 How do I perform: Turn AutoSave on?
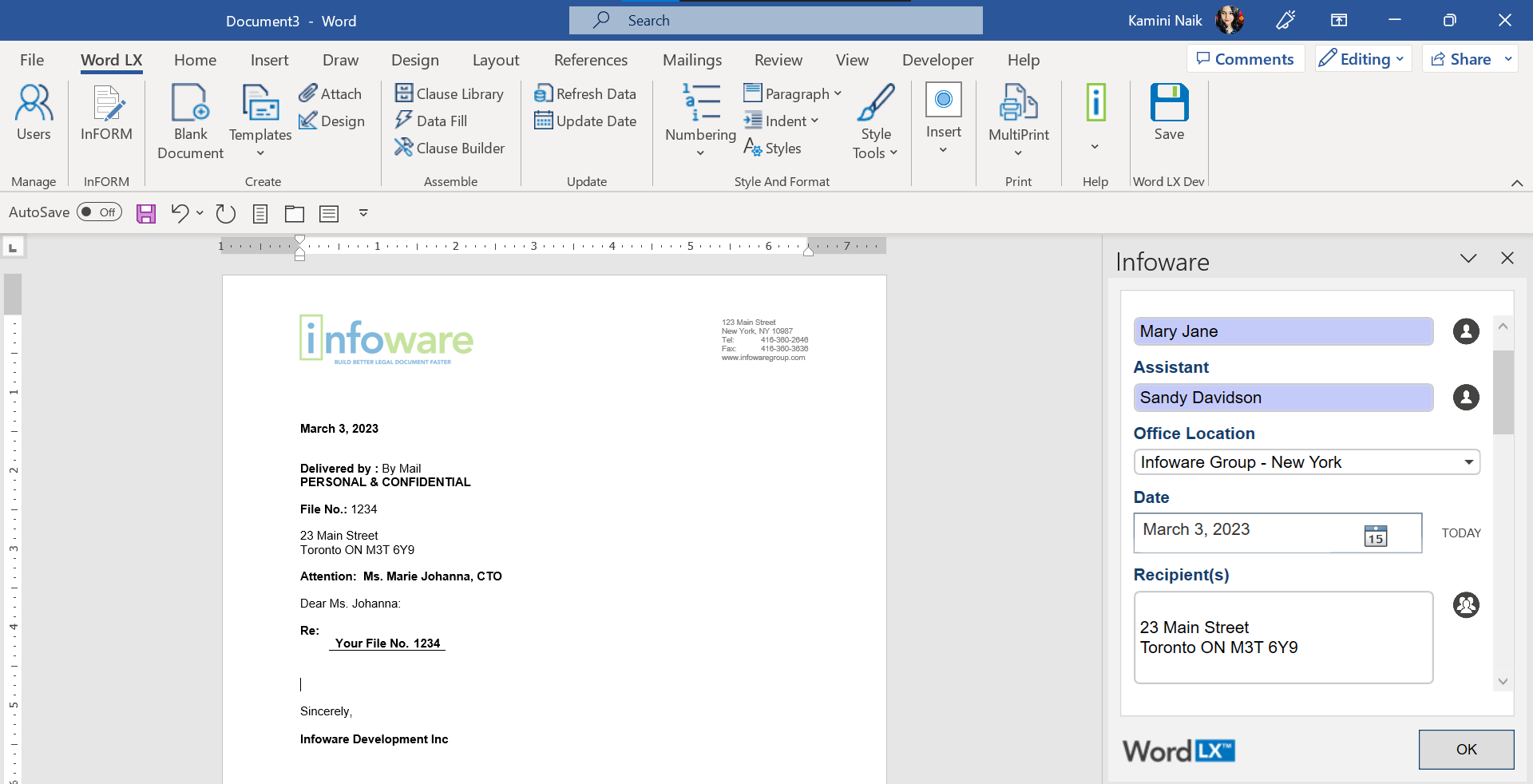coord(99,212)
